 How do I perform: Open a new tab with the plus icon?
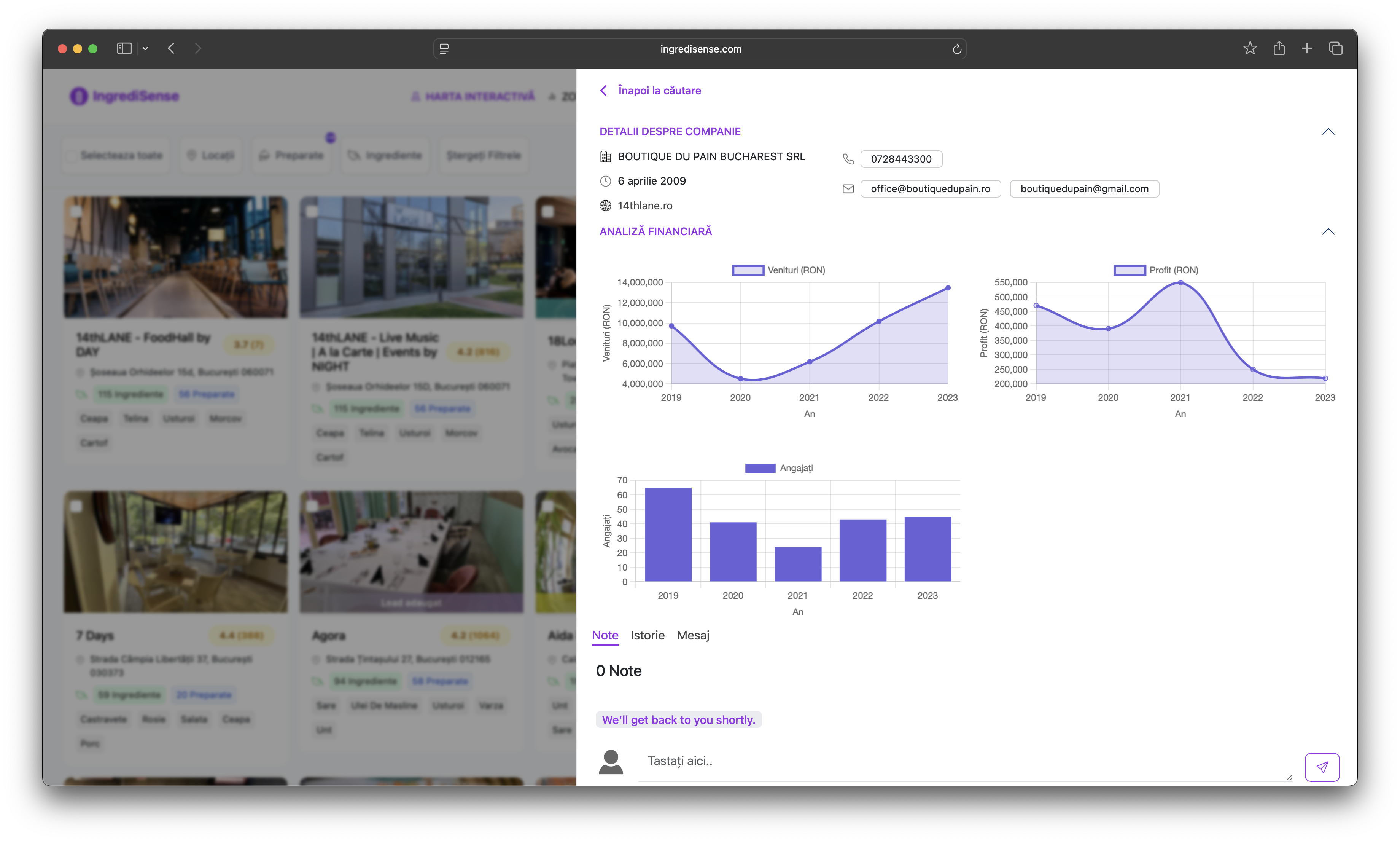pos(1307,48)
